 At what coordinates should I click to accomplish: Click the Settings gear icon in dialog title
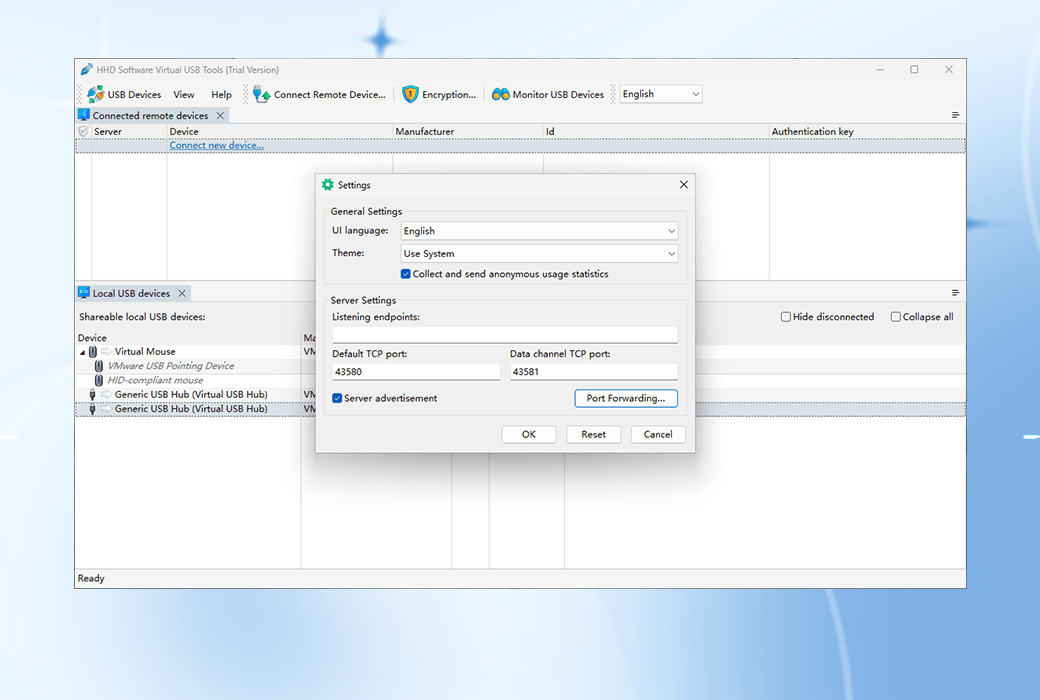326,185
